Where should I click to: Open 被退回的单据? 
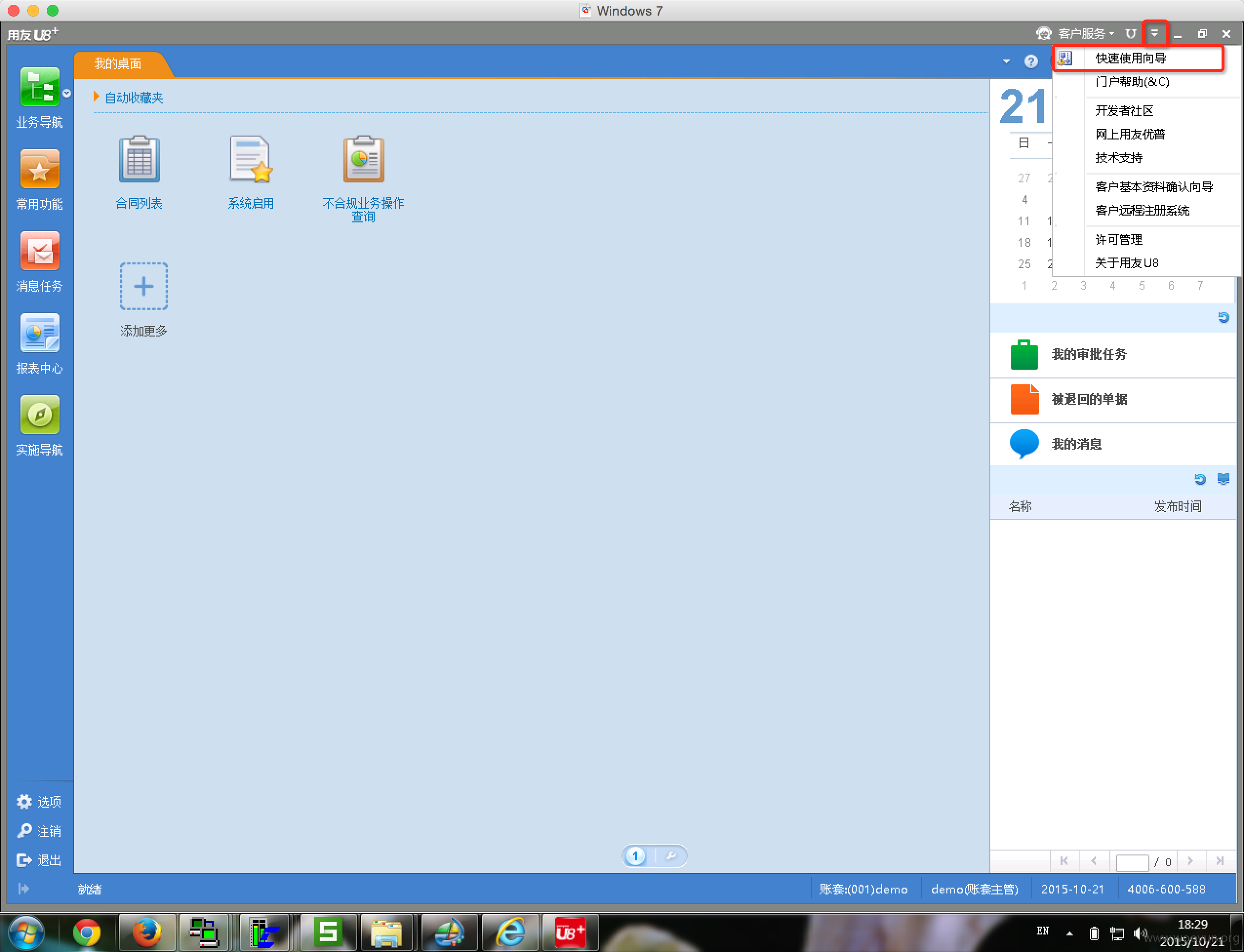[x=1113, y=399]
